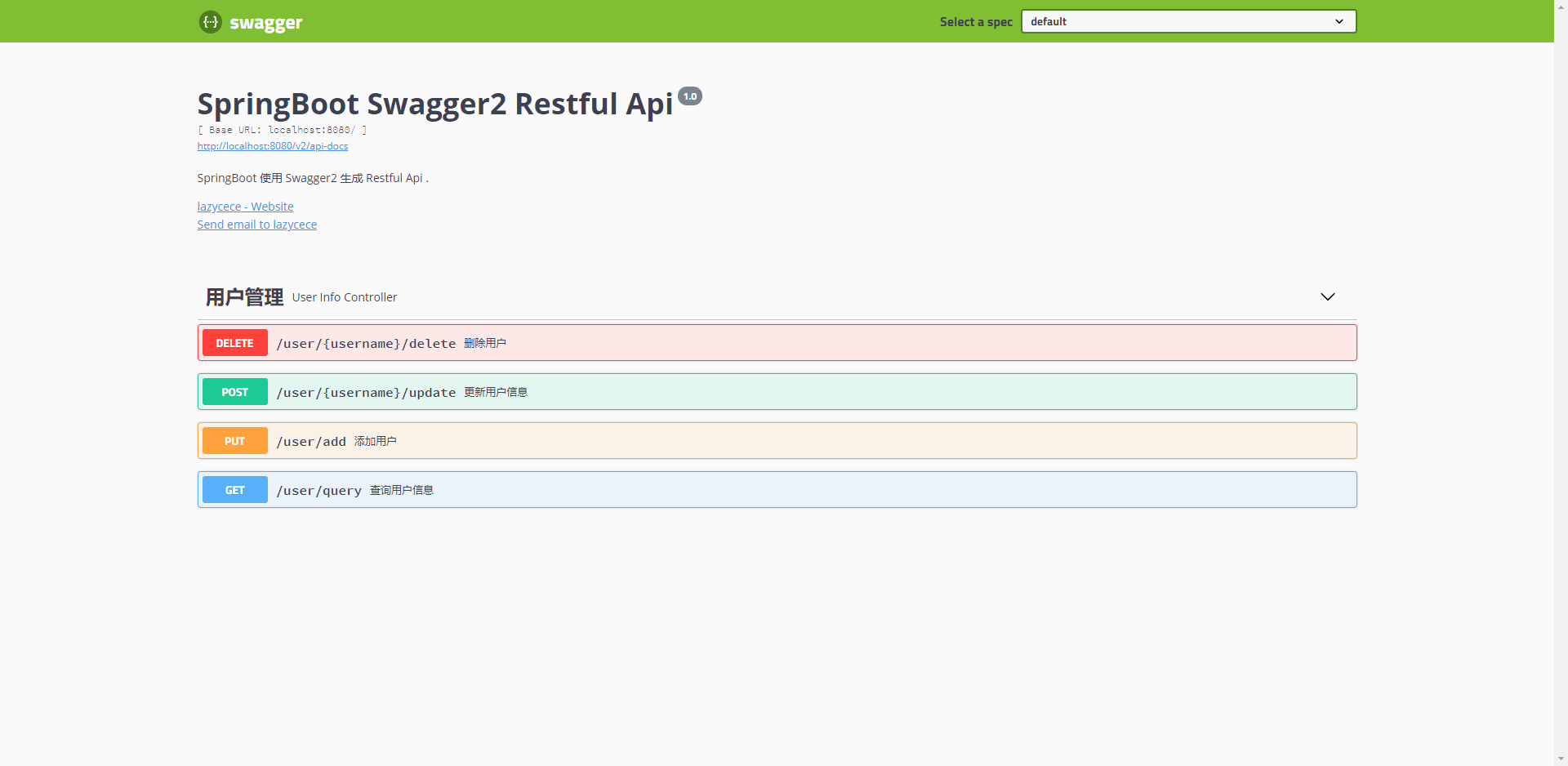Click the page scrollbar down arrow
1568x766 pixels.
point(1561,759)
